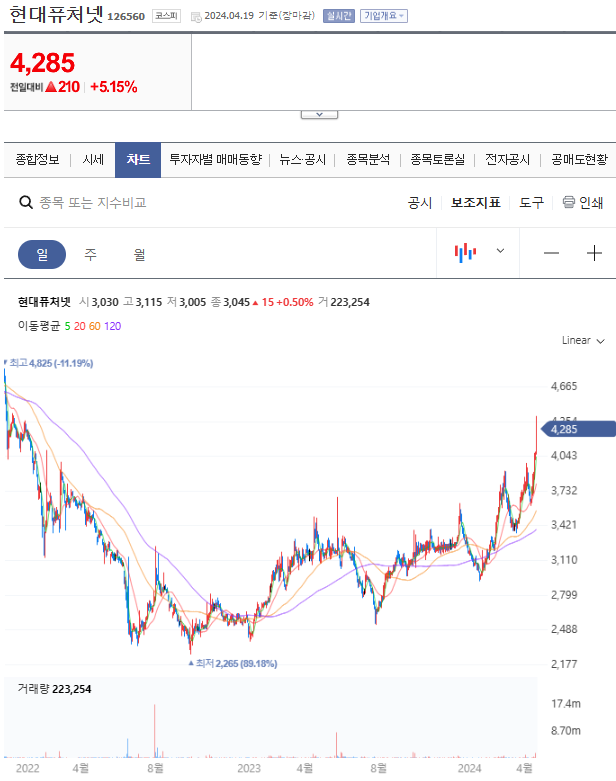
Task: Click the 최고 4,825 high marker
Action: (51, 363)
